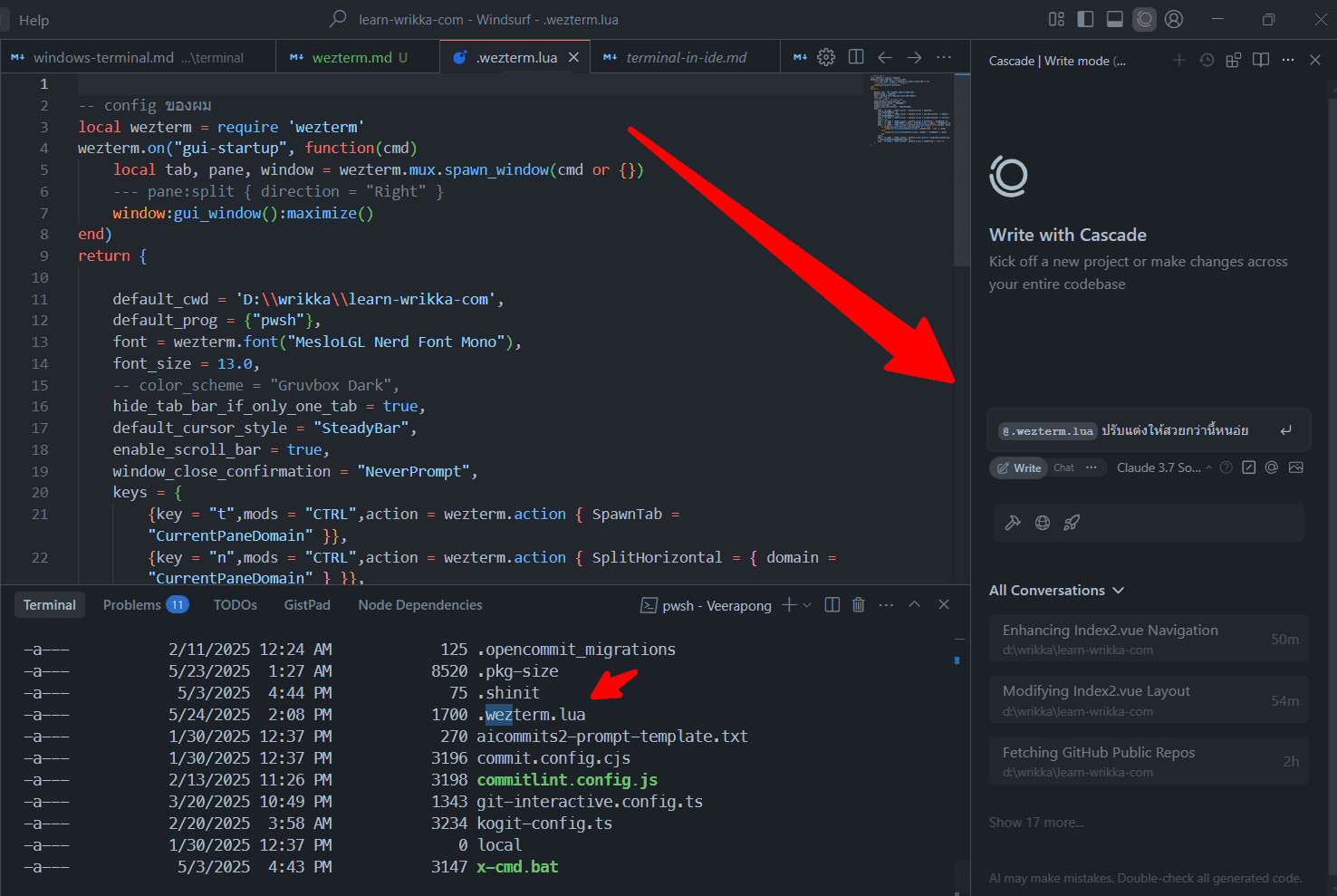Click the hammer tools icon in Cascade

pyautogui.click(x=1013, y=523)
